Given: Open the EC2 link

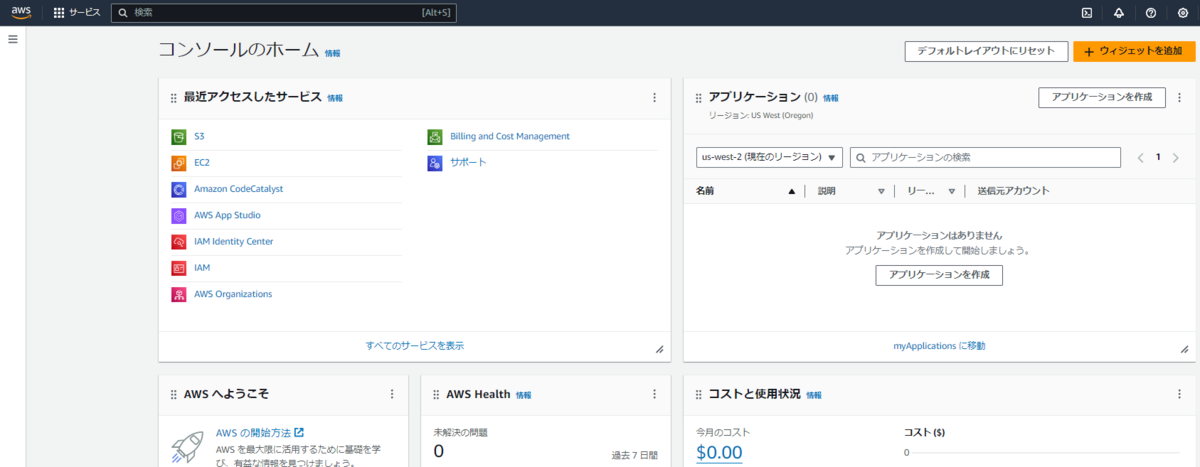Looking at the screenshot, I should coord(202,162).
